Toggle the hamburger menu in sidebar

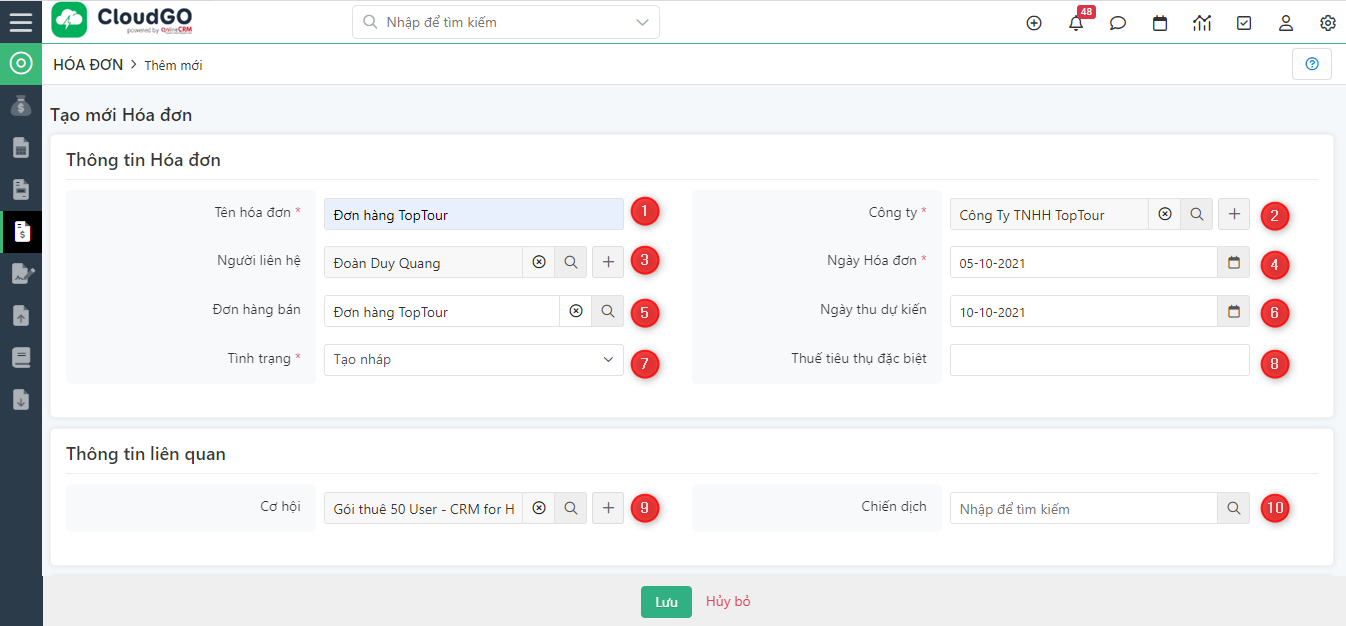click(21, 21)
